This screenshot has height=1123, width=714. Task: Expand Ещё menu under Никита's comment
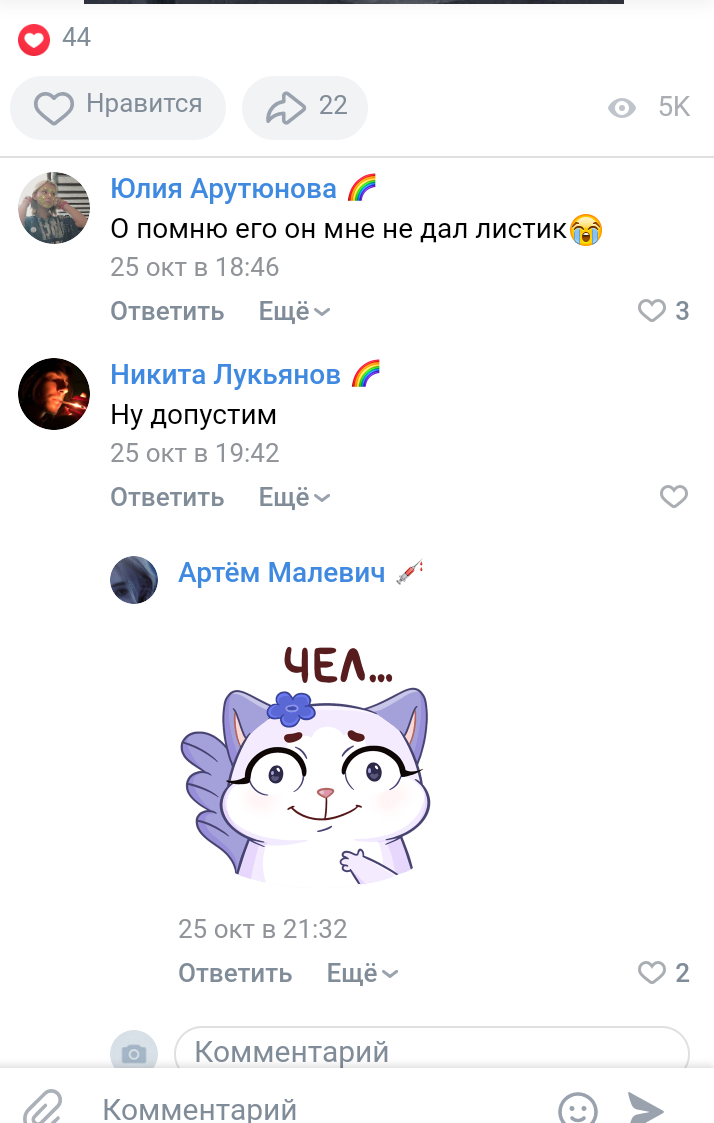coord(294,497)
